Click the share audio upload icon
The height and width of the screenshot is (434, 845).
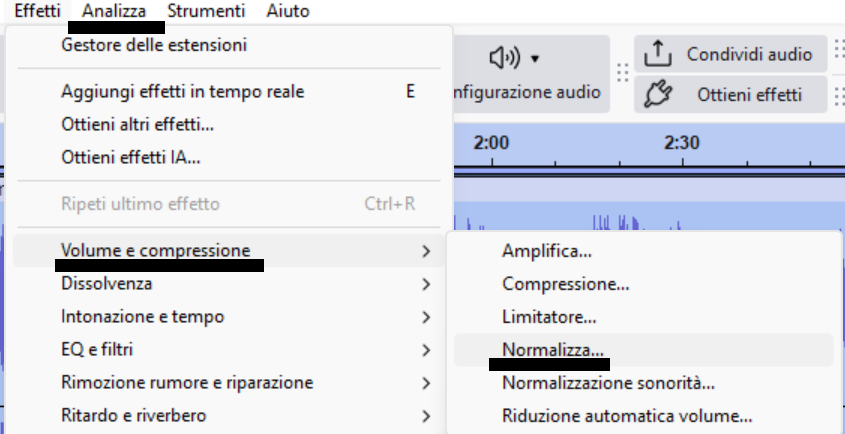pos(657,54)
